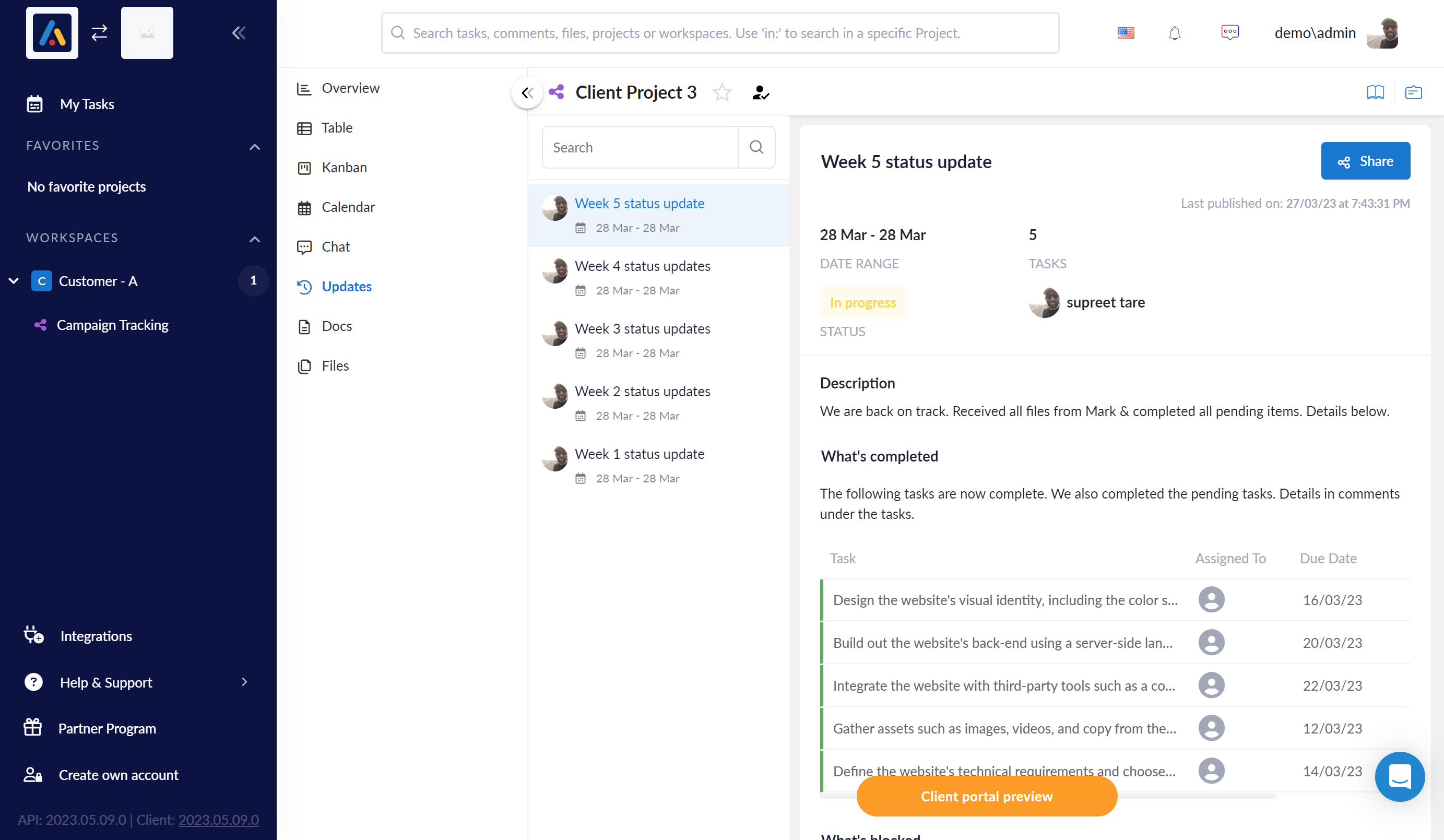Image resolution: width=1444 pixels, height=840 pixels.
Task: Click the share icon next to Campaign Tracking
Action: [x=40, y=325]
